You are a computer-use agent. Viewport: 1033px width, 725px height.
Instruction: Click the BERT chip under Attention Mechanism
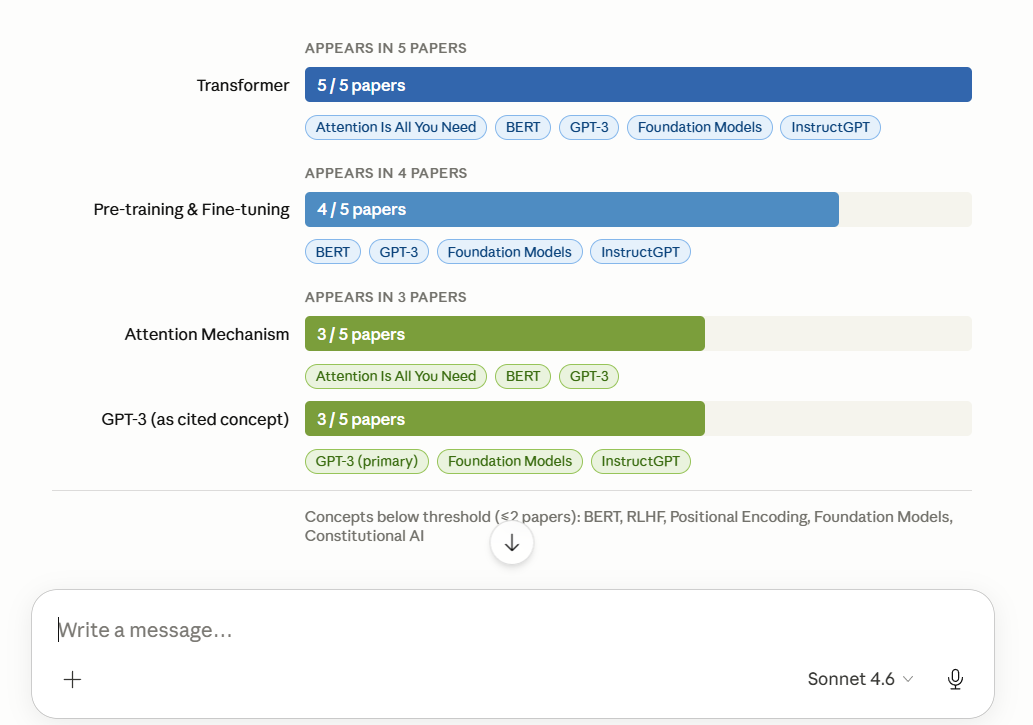pos(522,376)
